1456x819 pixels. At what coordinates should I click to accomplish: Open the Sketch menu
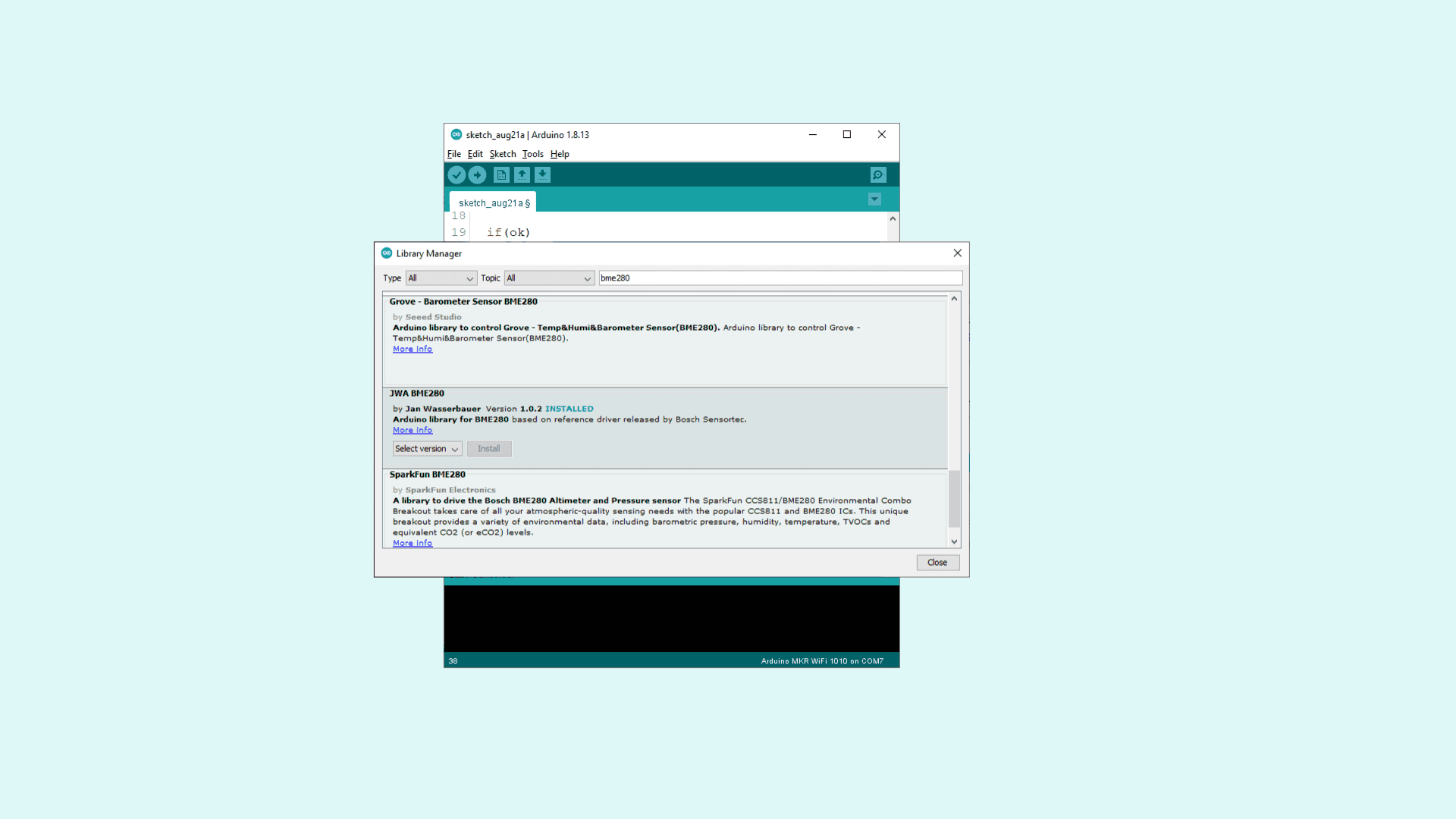pos(502,154)
